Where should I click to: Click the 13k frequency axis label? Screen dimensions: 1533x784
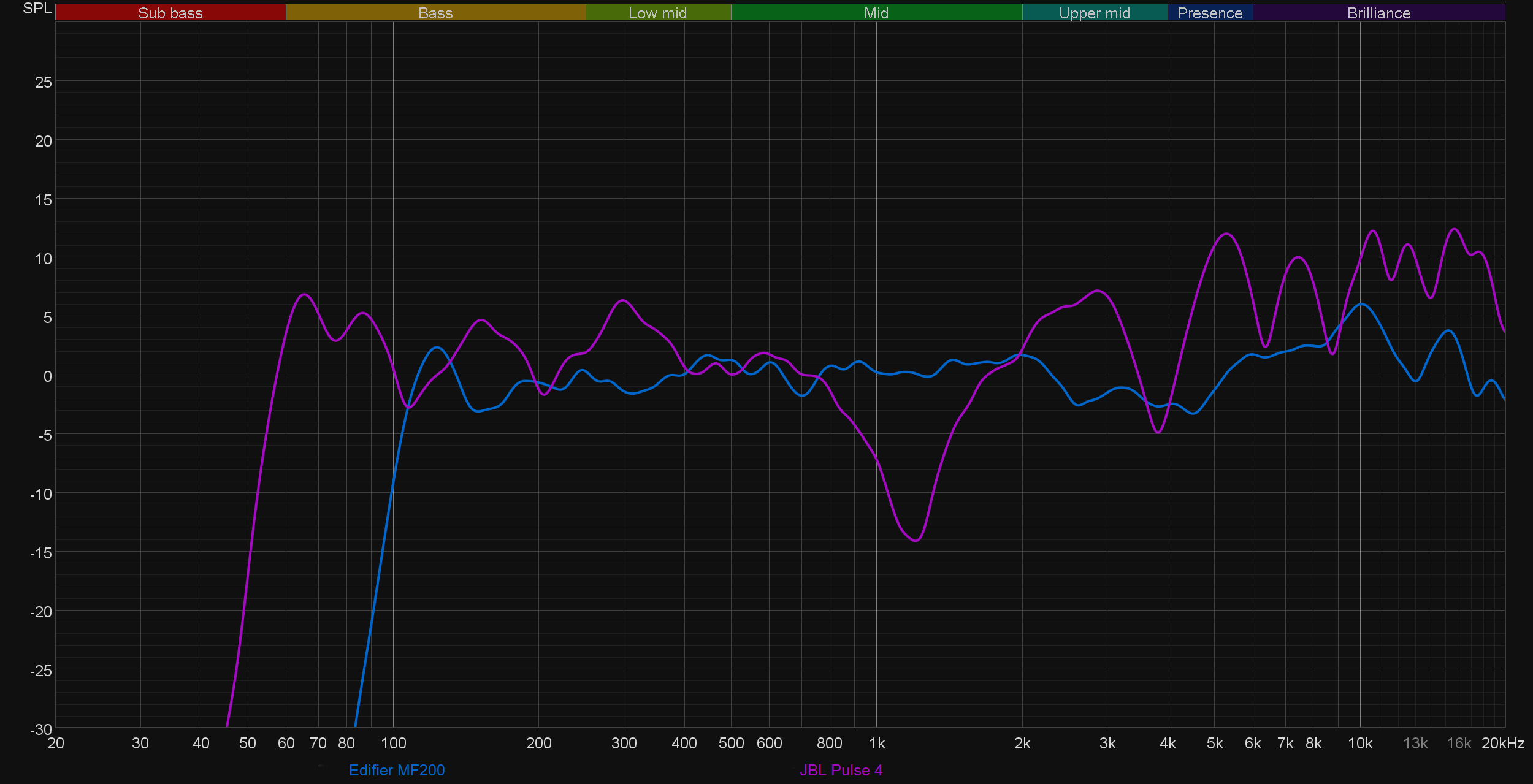[x=1415, y=744]
